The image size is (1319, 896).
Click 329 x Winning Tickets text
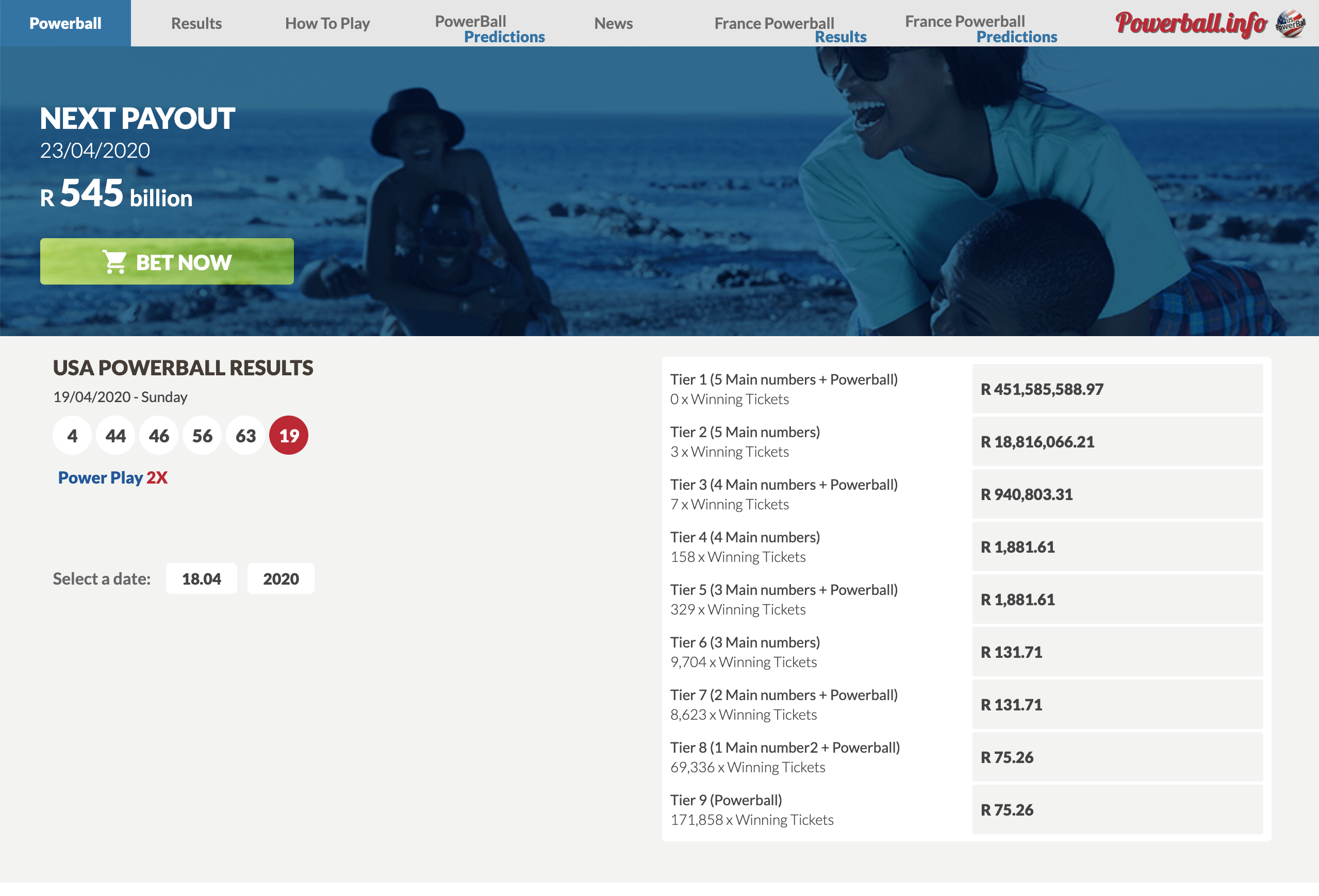tap(738, 610)
